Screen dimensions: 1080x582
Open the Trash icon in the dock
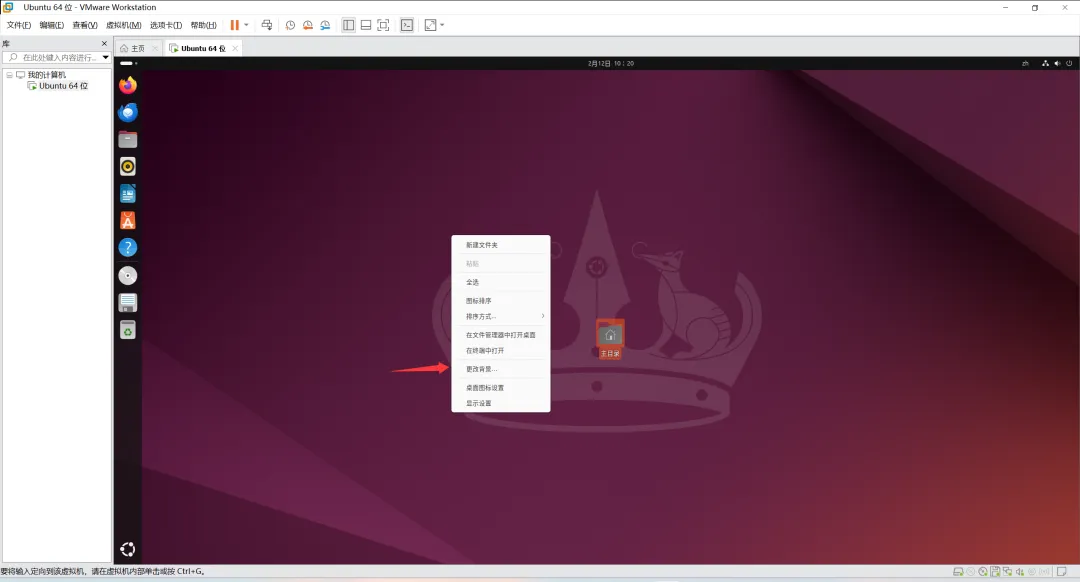point(127,330)
